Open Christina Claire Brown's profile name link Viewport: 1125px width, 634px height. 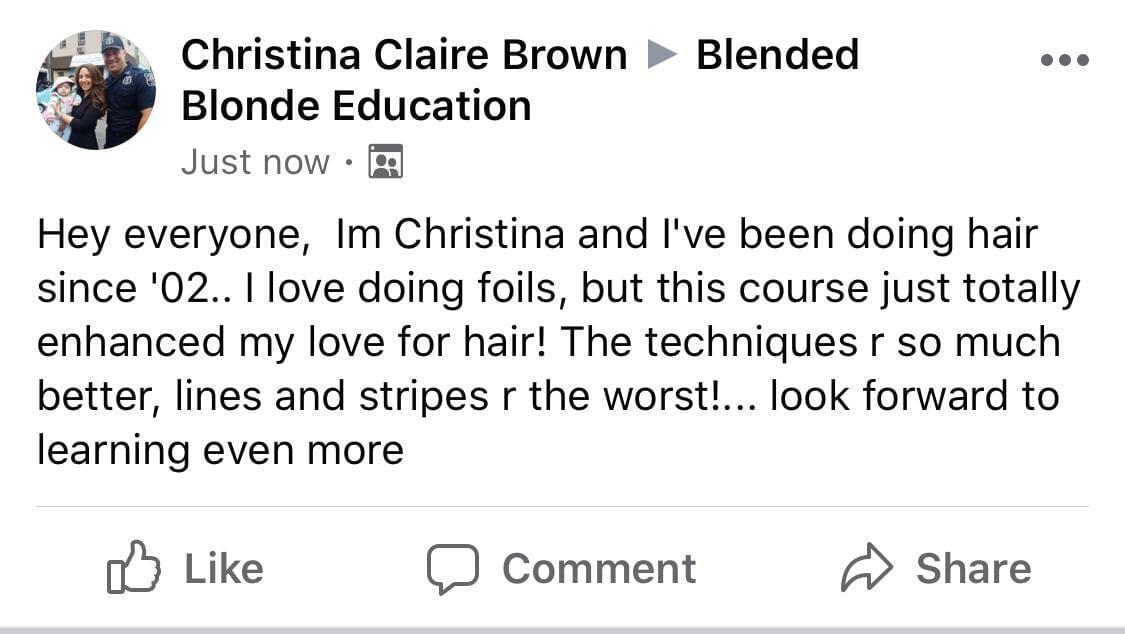click(x=404, y=55)
